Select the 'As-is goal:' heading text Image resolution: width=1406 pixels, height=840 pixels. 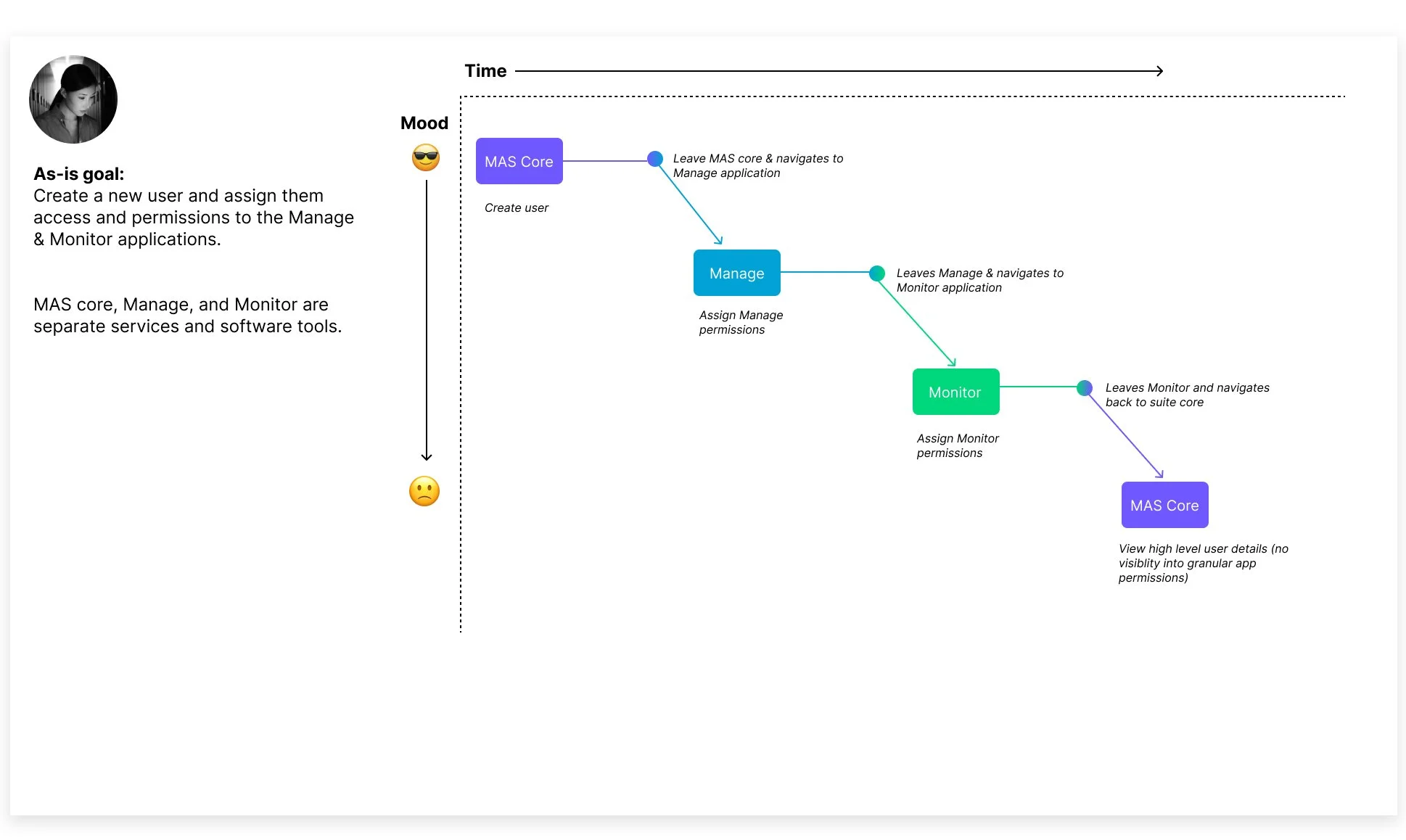coord(79,174)
